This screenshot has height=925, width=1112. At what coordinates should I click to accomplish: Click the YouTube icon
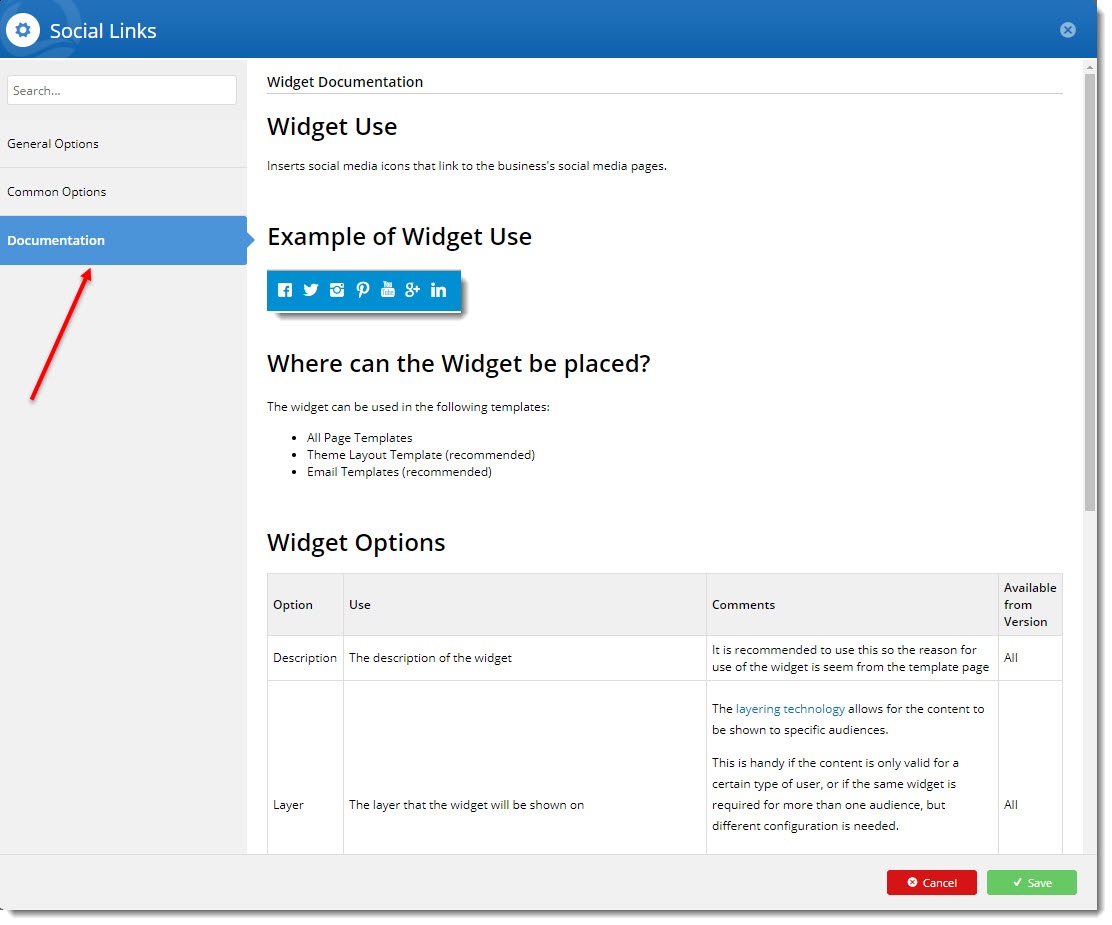(x=388, y=290)
